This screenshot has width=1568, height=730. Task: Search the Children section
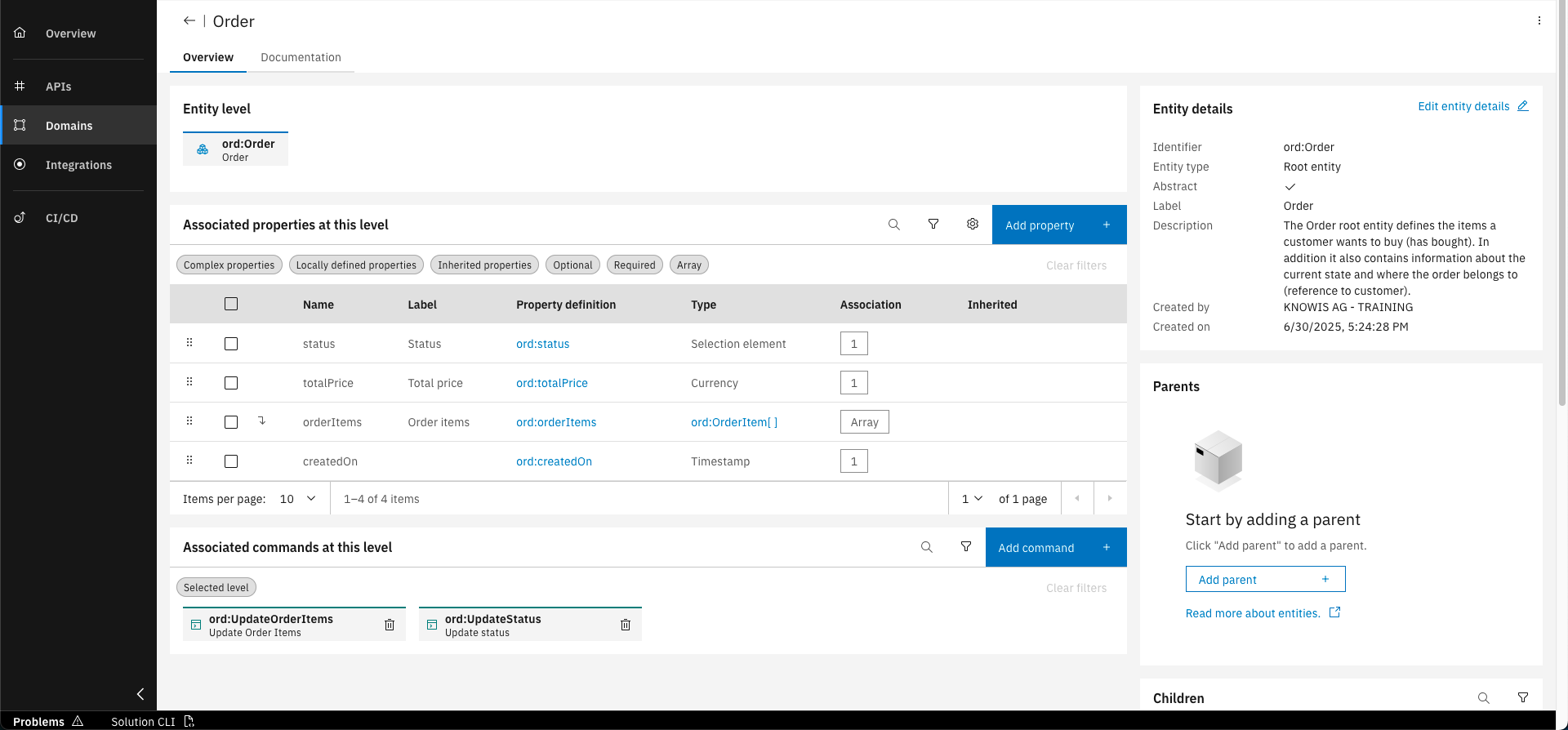[x=1483, y=698]
